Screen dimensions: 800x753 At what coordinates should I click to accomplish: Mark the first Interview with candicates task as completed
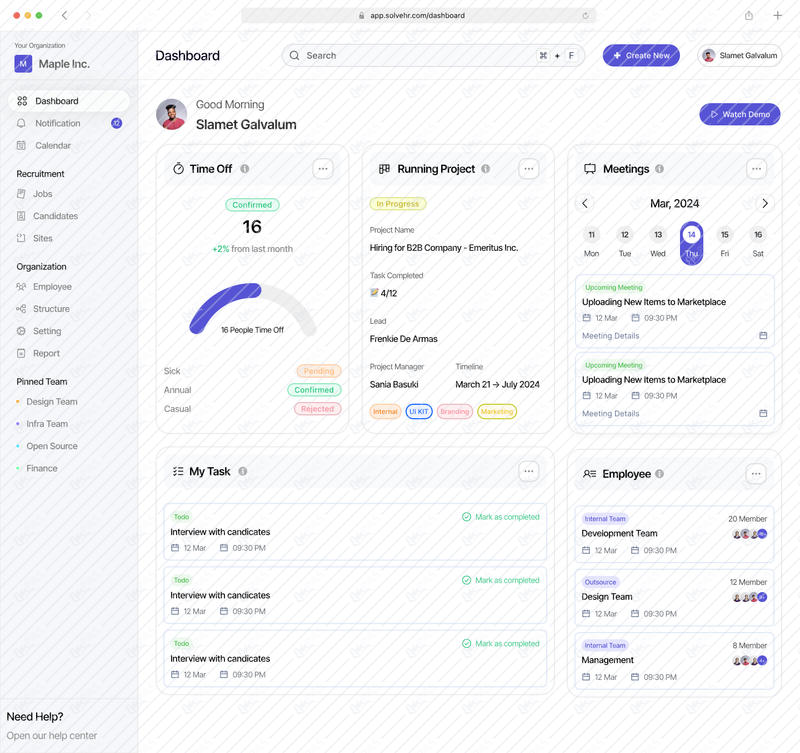click(500, 517)
